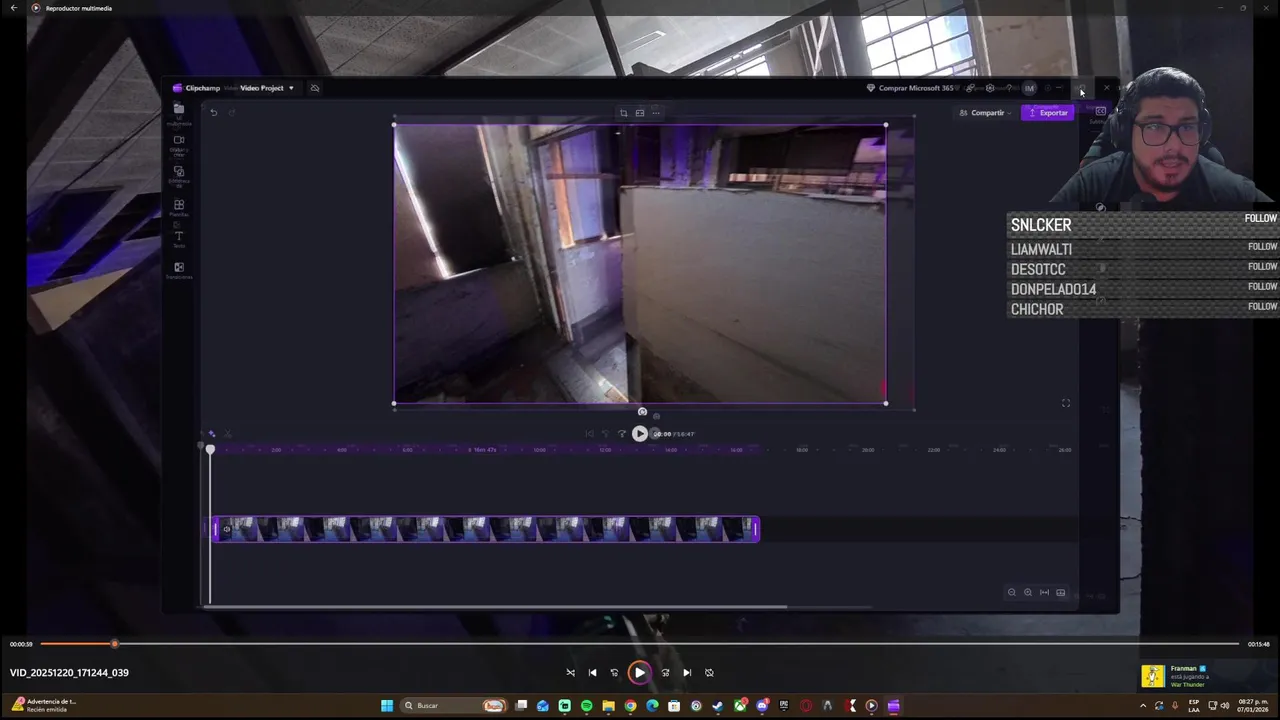Click the DESOTCC username
1280x720 pixels.
tap(1038, 270)
